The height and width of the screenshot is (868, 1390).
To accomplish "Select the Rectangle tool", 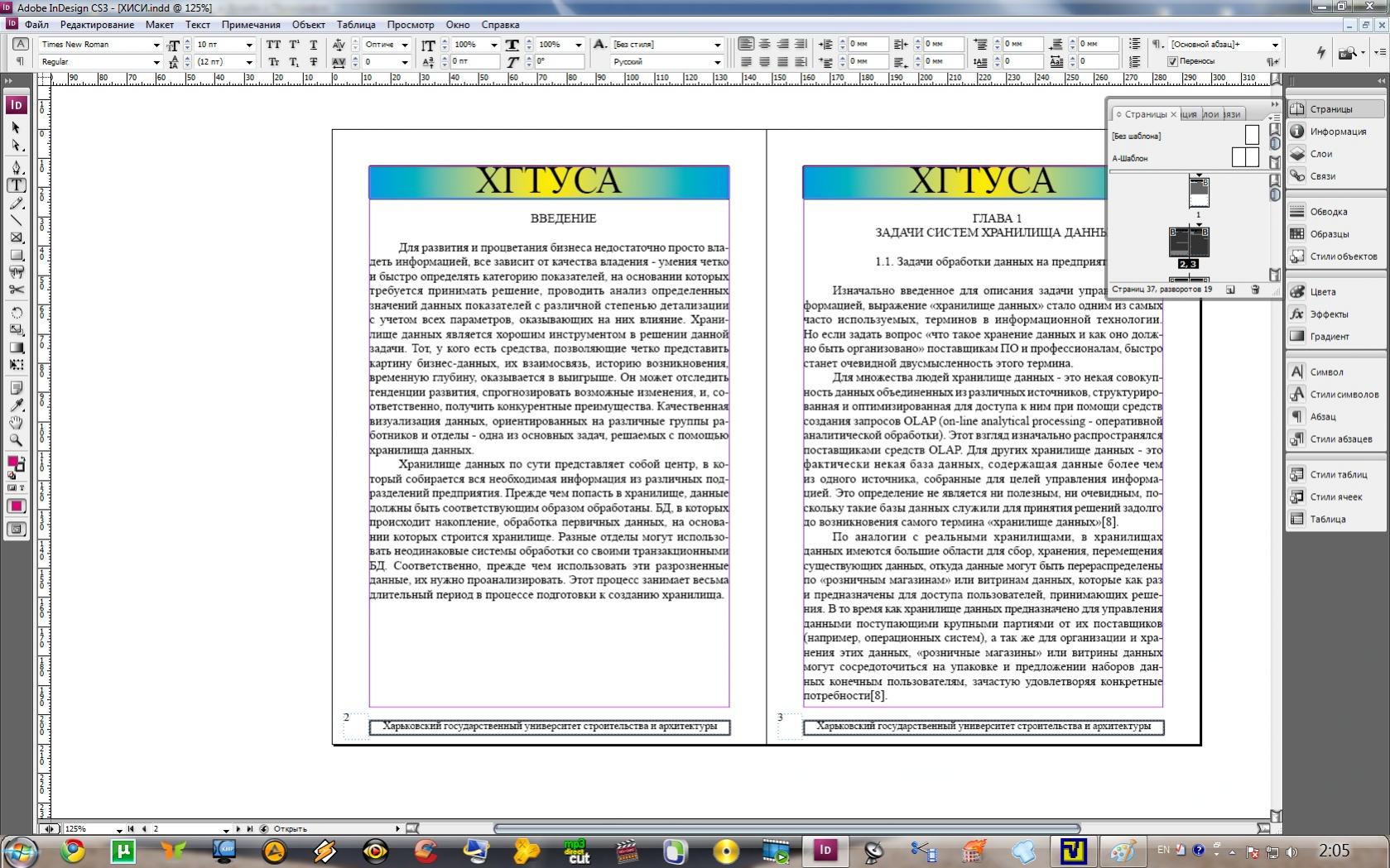I will [x=16, y=256].
